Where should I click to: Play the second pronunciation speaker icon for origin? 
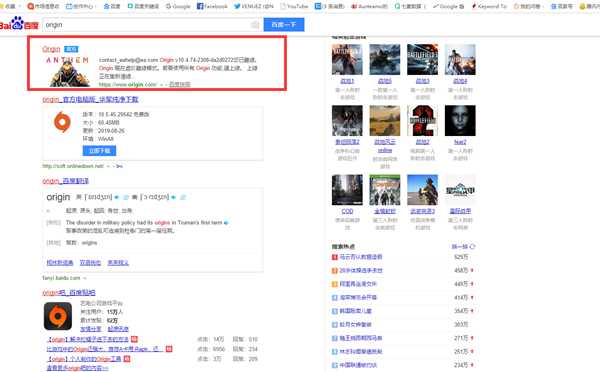[x=173, y=197]
